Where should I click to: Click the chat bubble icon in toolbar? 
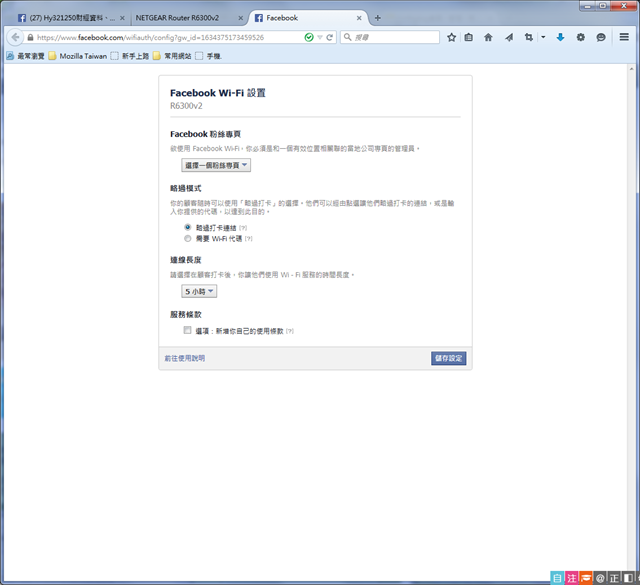(601, 38)
